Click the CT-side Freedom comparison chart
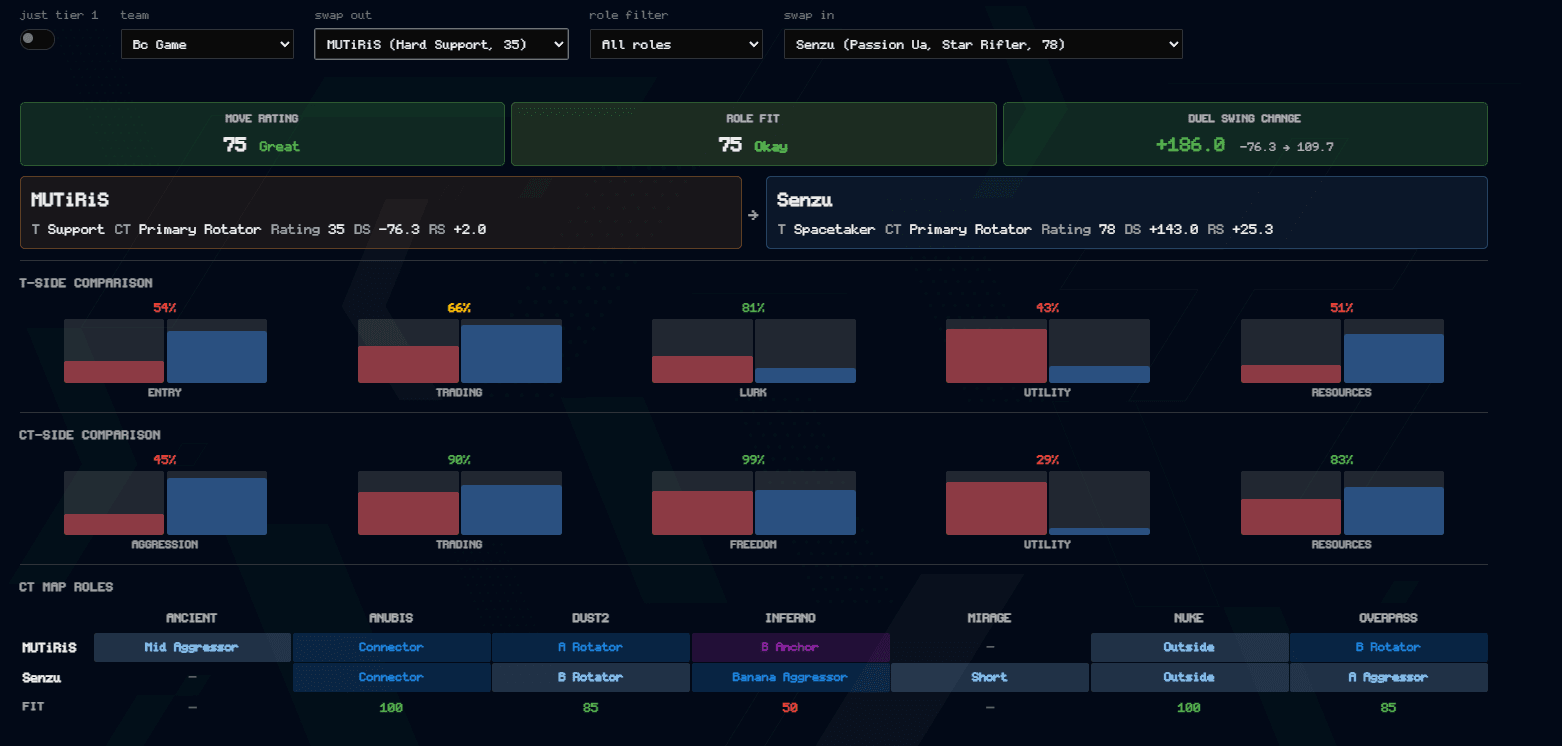This screenshot has height=746, width=1562. (754, 503)
